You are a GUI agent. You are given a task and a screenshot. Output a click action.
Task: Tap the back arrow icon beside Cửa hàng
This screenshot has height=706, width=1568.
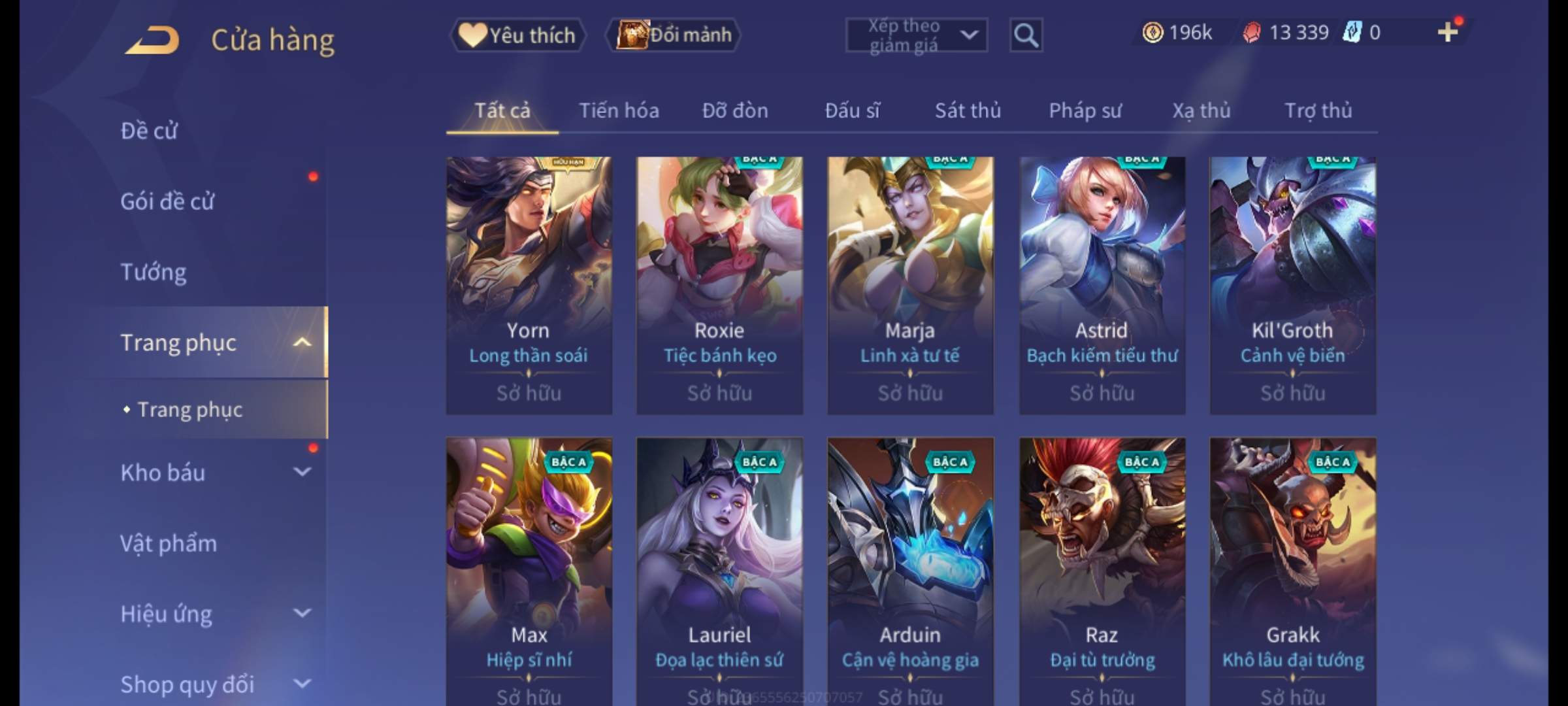pos(152,40)
